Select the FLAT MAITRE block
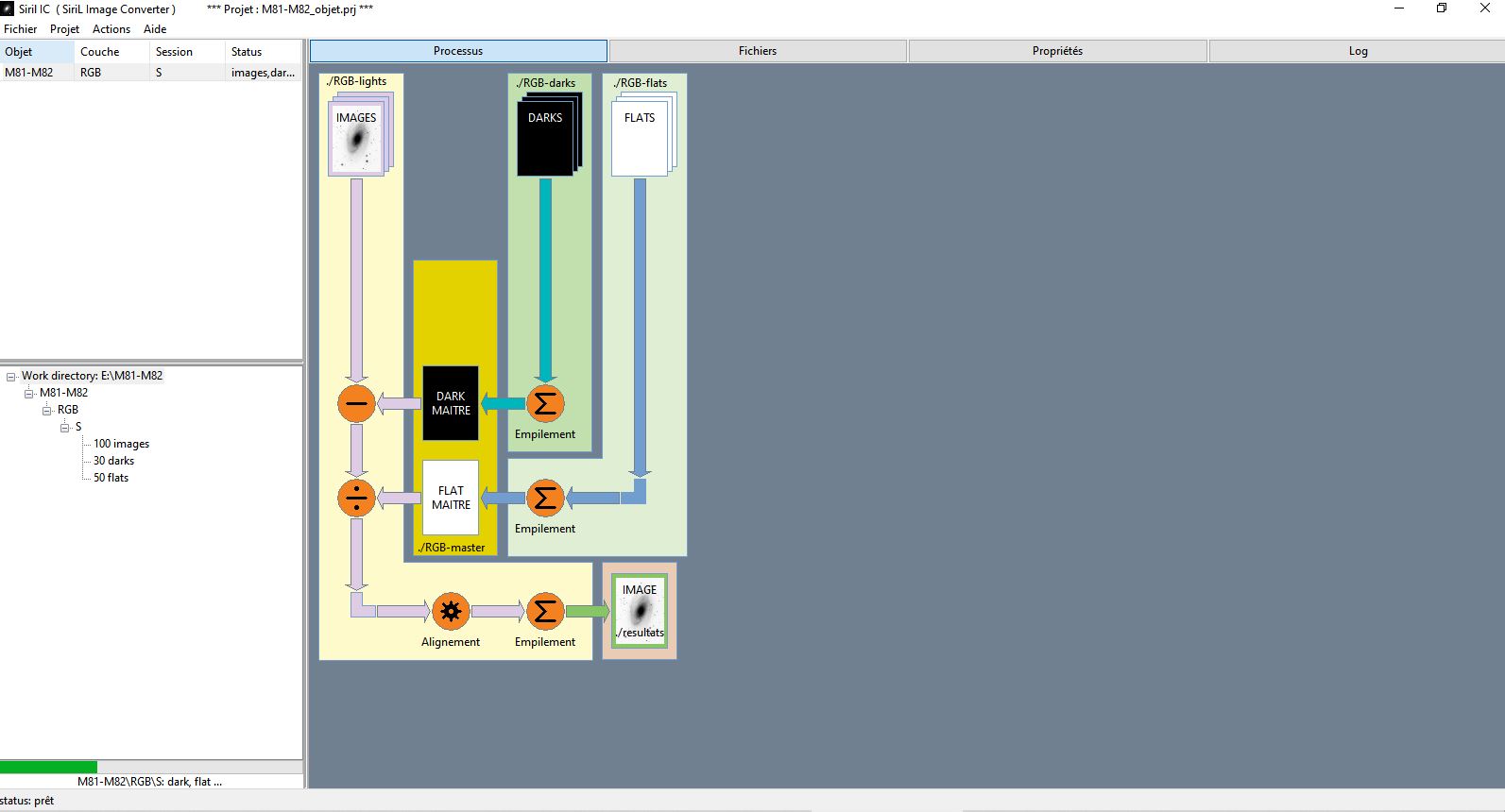 [x=451, y=498]
